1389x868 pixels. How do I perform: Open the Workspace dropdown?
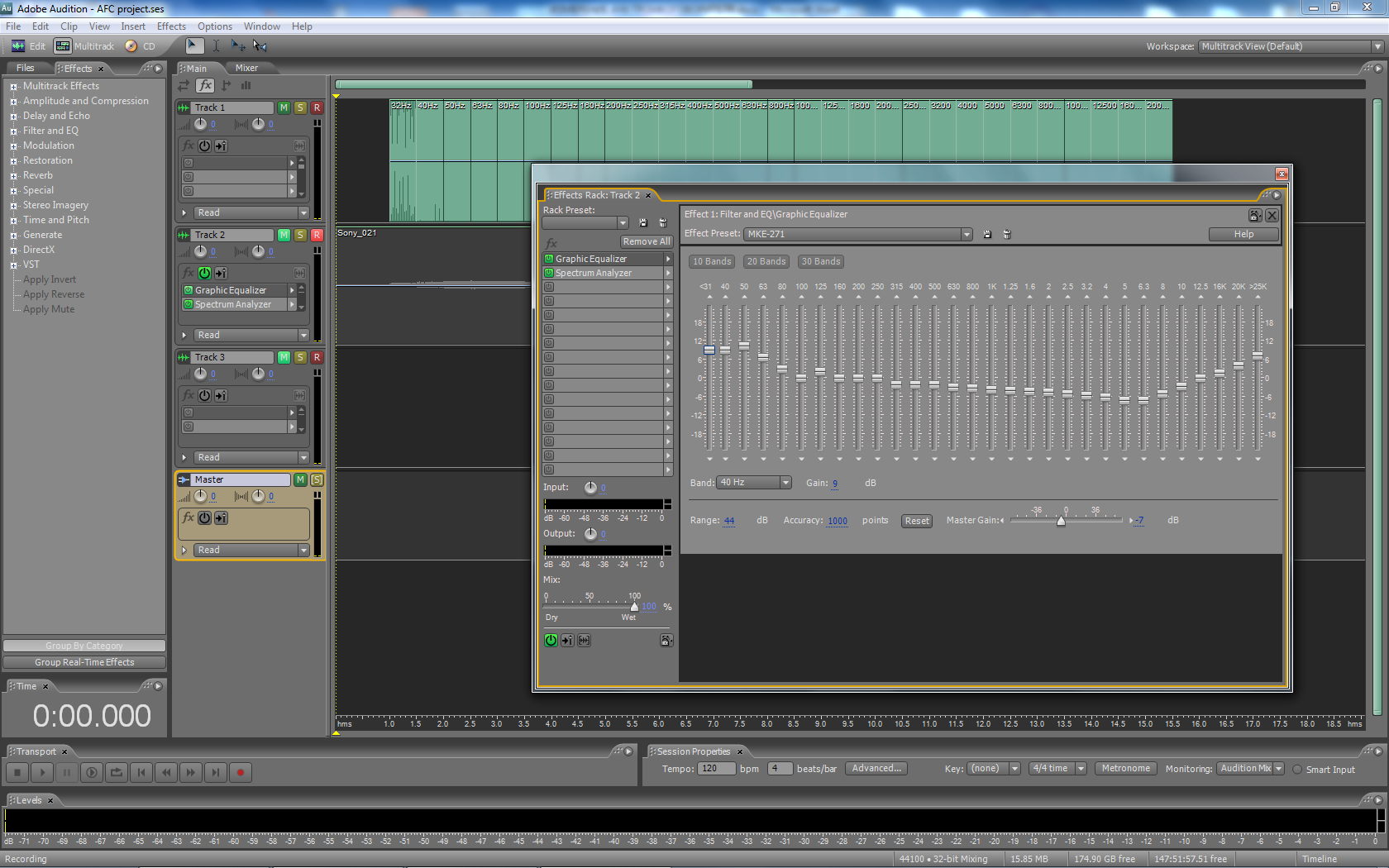pyautogui.click(x=1377, y=46)
